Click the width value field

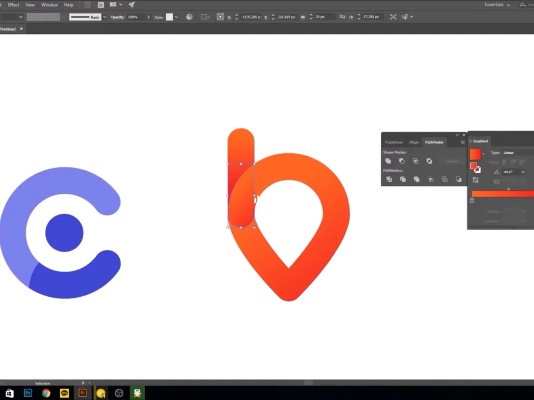[x=324, y=16]
